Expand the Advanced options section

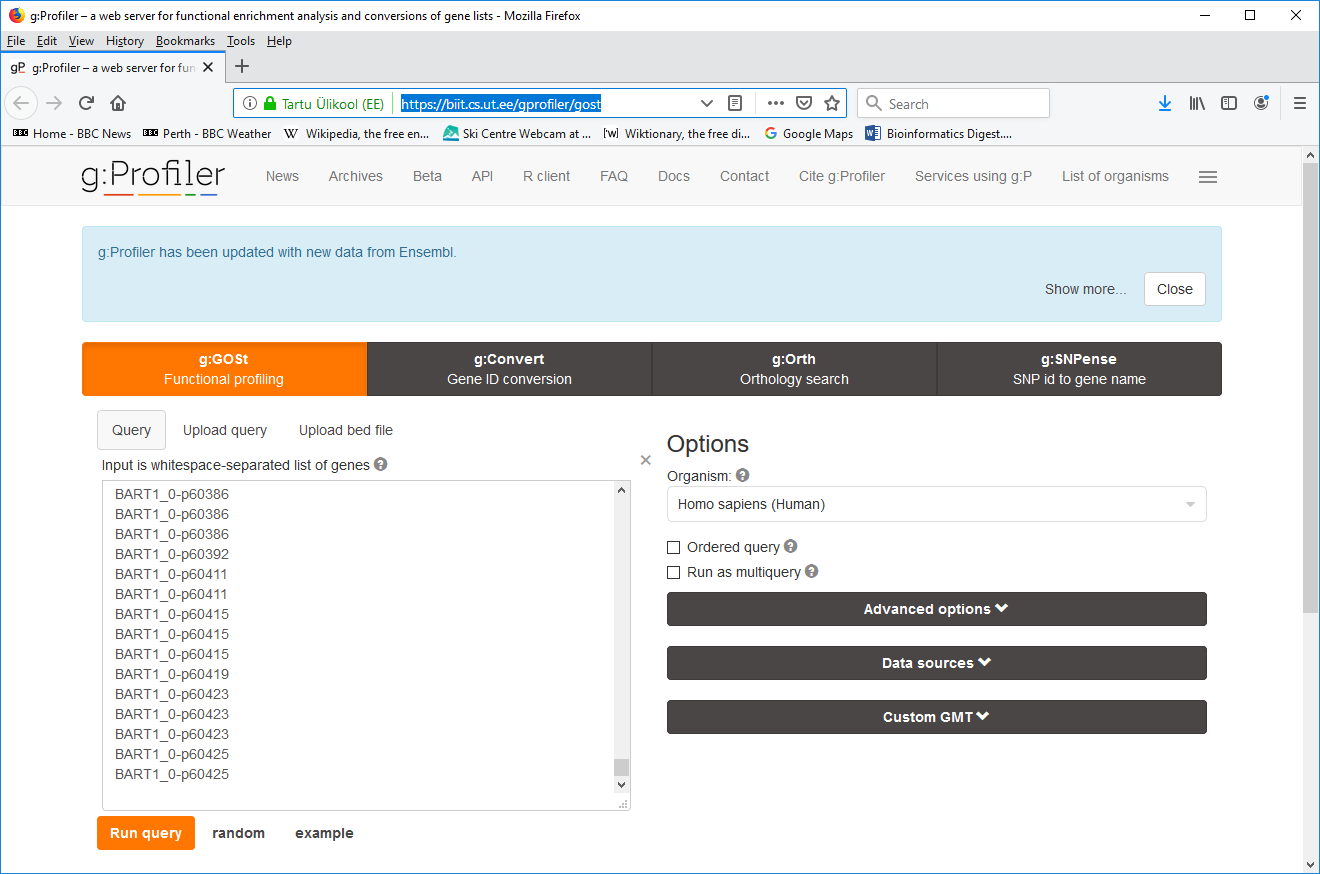click(936, 609)
